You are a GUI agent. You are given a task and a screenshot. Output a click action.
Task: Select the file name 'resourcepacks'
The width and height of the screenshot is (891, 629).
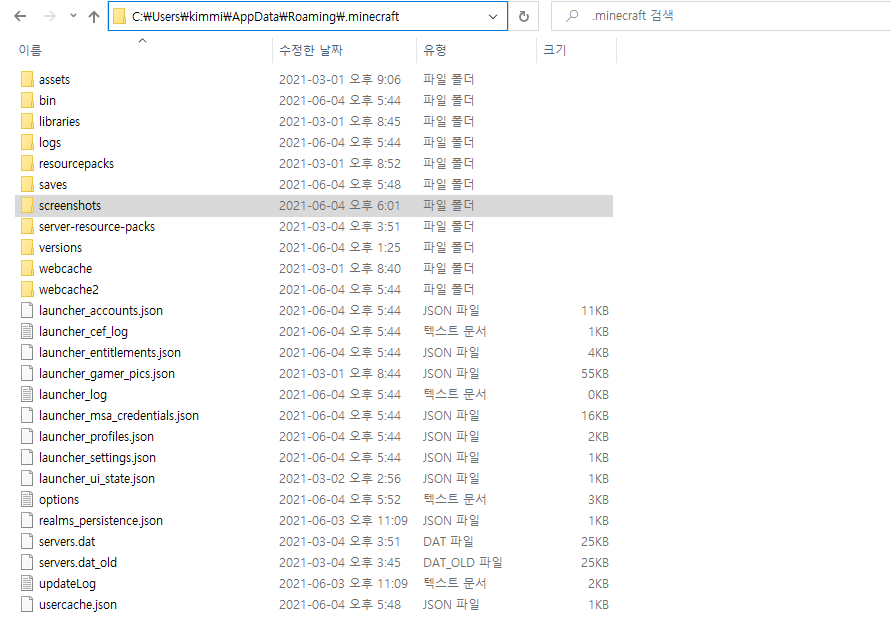77,164
